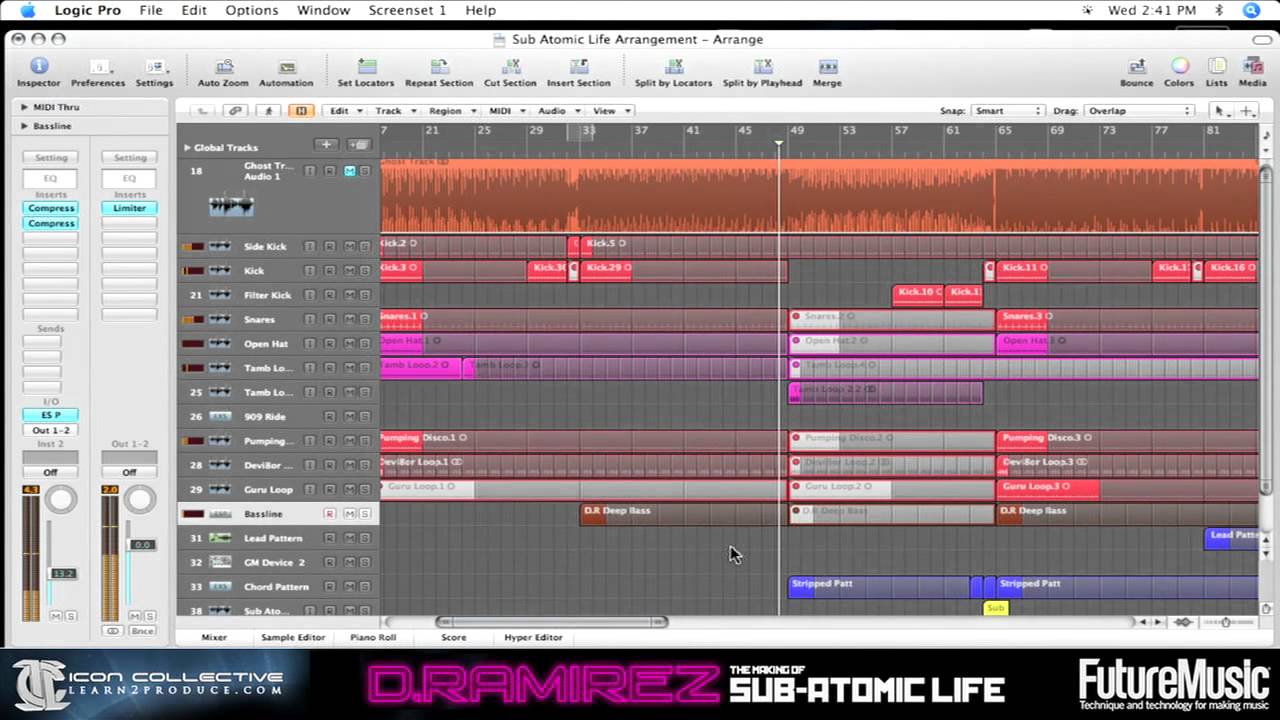This screenshot has height=720, width=1280.
Task: Mute the Kick track
Action: (x=350, y=271)
